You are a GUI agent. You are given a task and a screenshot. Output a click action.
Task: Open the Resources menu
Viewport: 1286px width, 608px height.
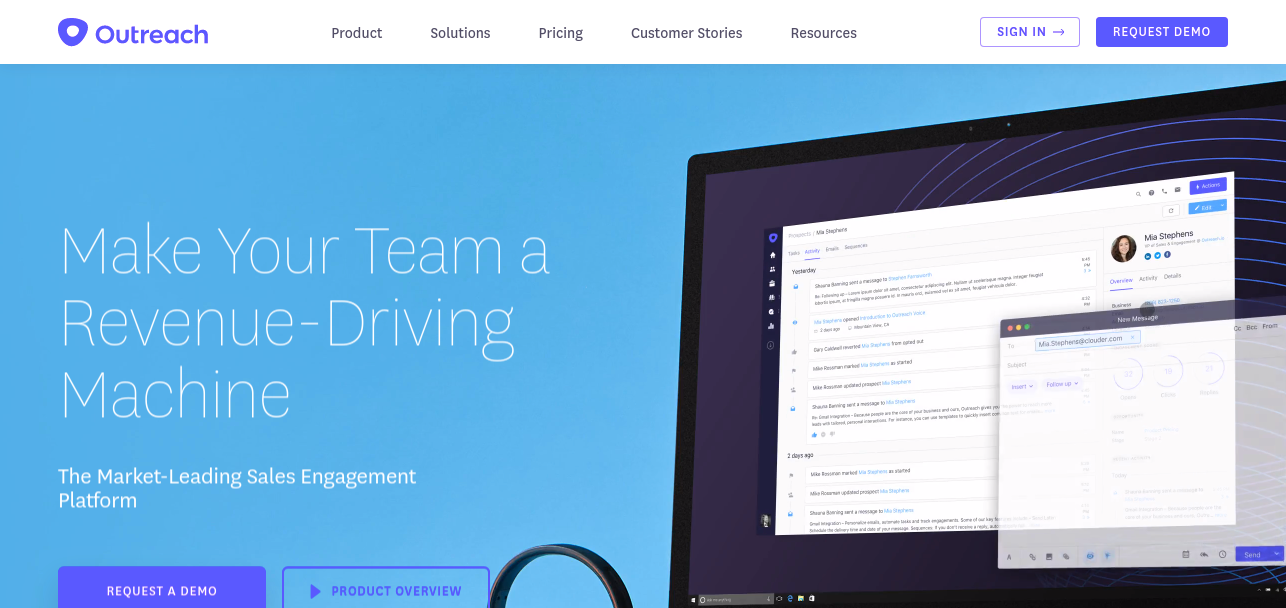click(x=824, y=33)
